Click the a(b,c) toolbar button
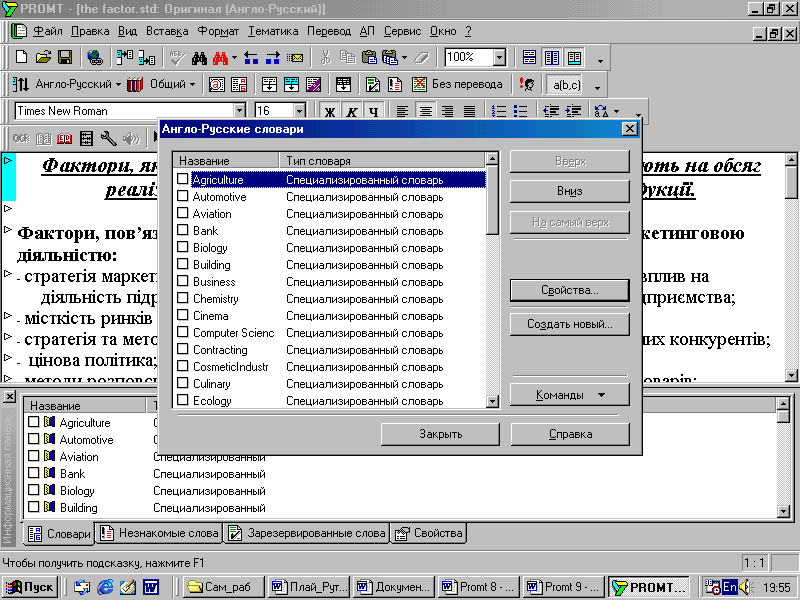 coord(566,85)
